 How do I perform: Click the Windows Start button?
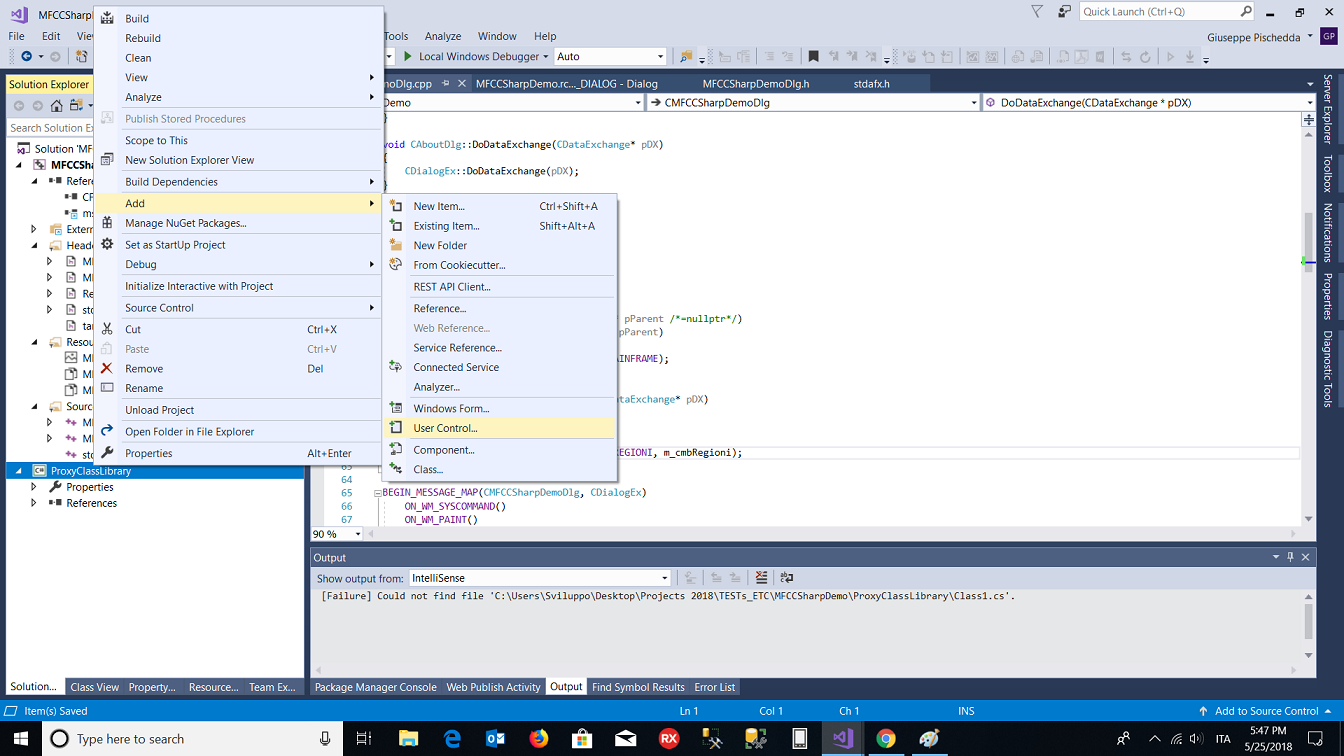tap(21, 738)
